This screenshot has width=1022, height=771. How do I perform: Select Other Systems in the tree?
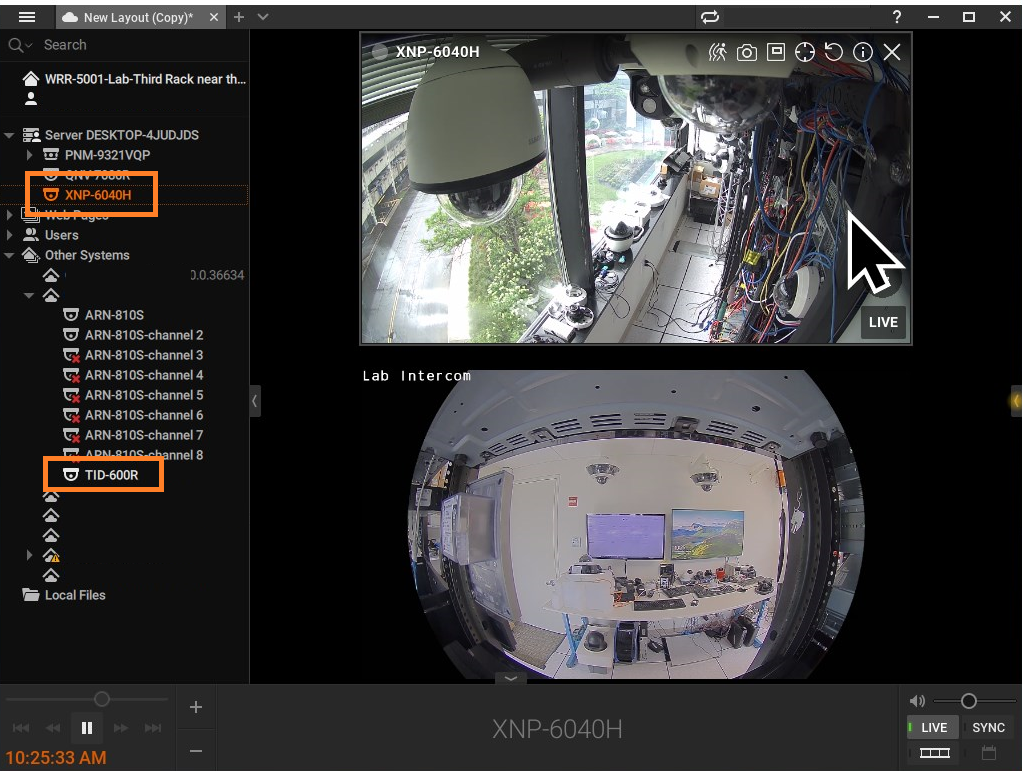point(87,255)
